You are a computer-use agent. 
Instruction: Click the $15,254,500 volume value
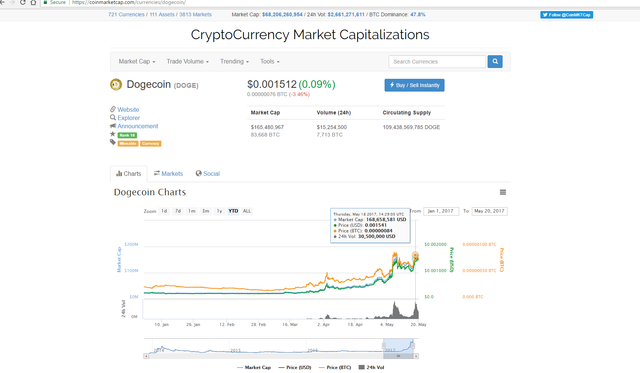pyautogui.click(x=332, y=127)
